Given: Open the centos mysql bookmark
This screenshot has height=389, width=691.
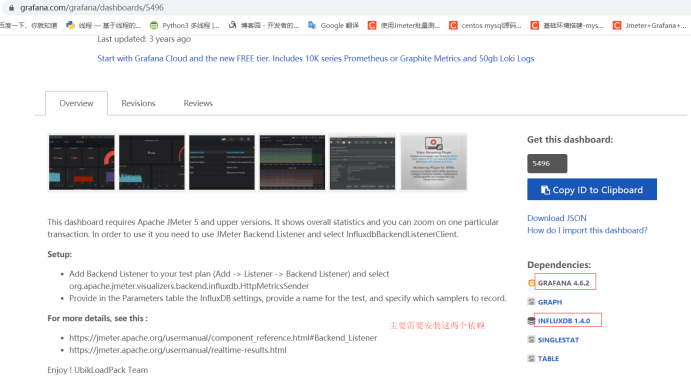Looking at the screenshot, I should click(x=485, y=26).
